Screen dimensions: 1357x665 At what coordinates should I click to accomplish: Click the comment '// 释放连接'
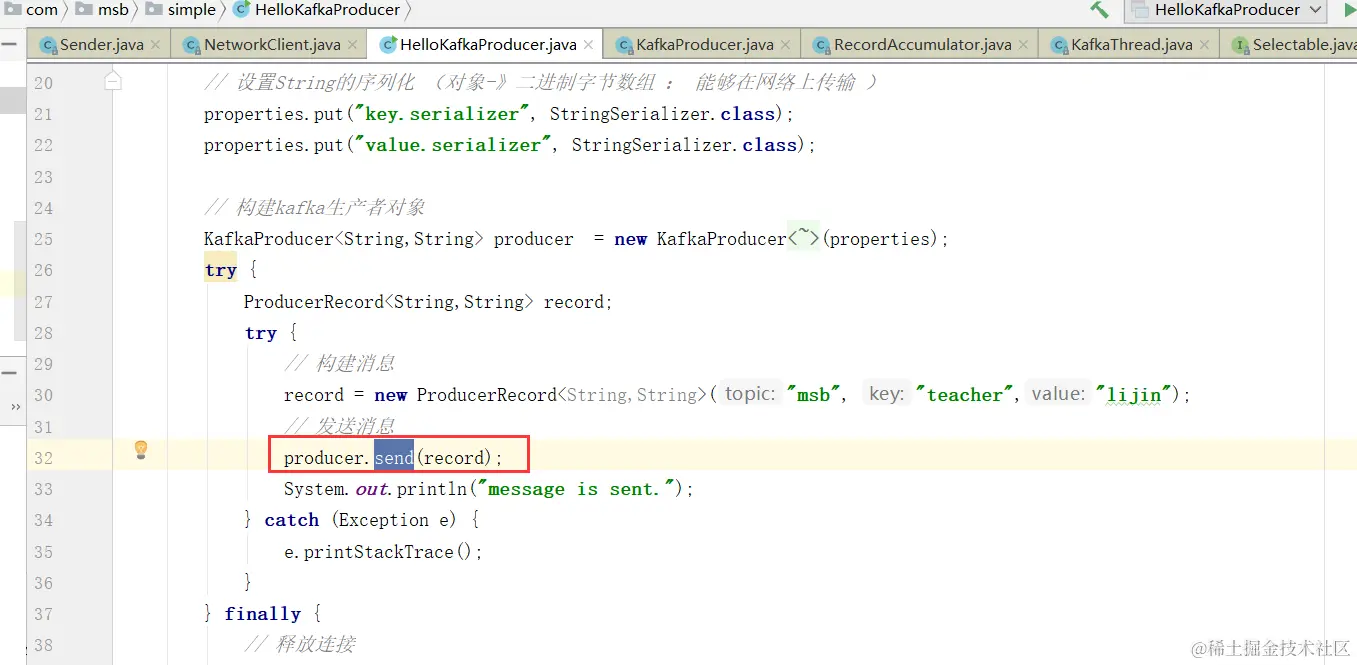tap(300, 645)
